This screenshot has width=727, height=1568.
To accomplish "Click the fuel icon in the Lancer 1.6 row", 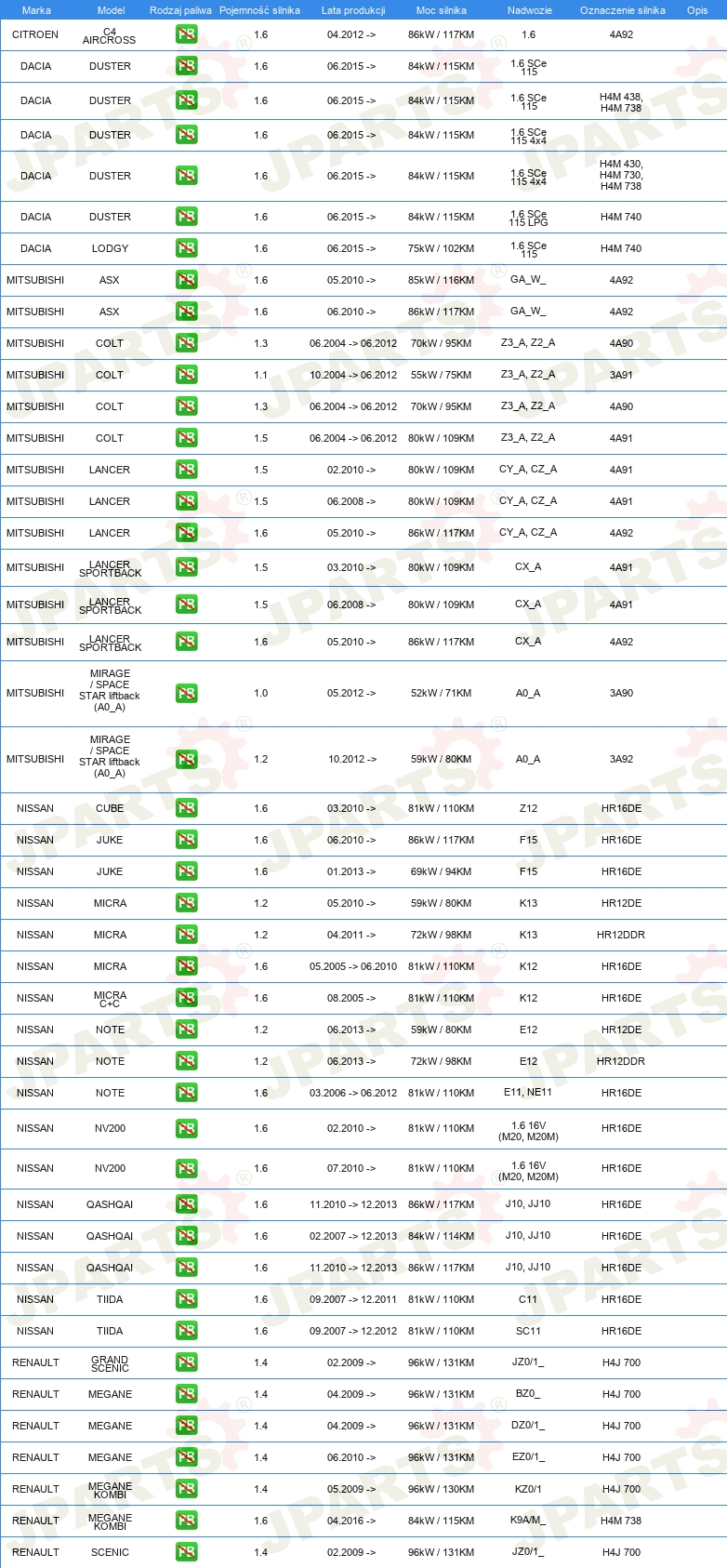I will point(186,533).
